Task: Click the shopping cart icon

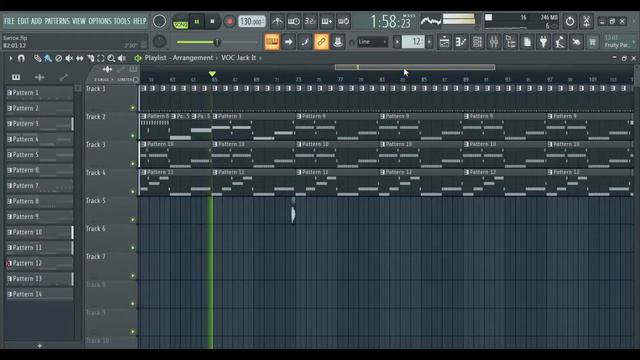Action: coord(593,42)
